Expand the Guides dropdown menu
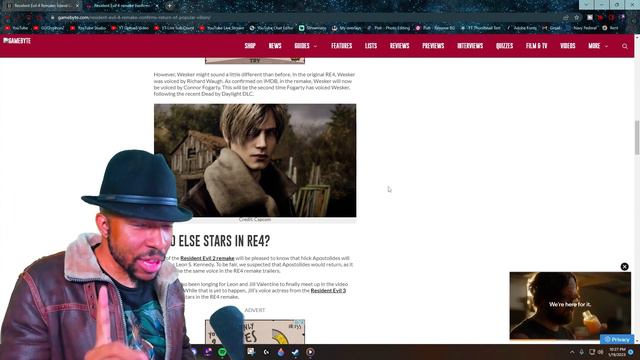 click(x=305, y=46)
